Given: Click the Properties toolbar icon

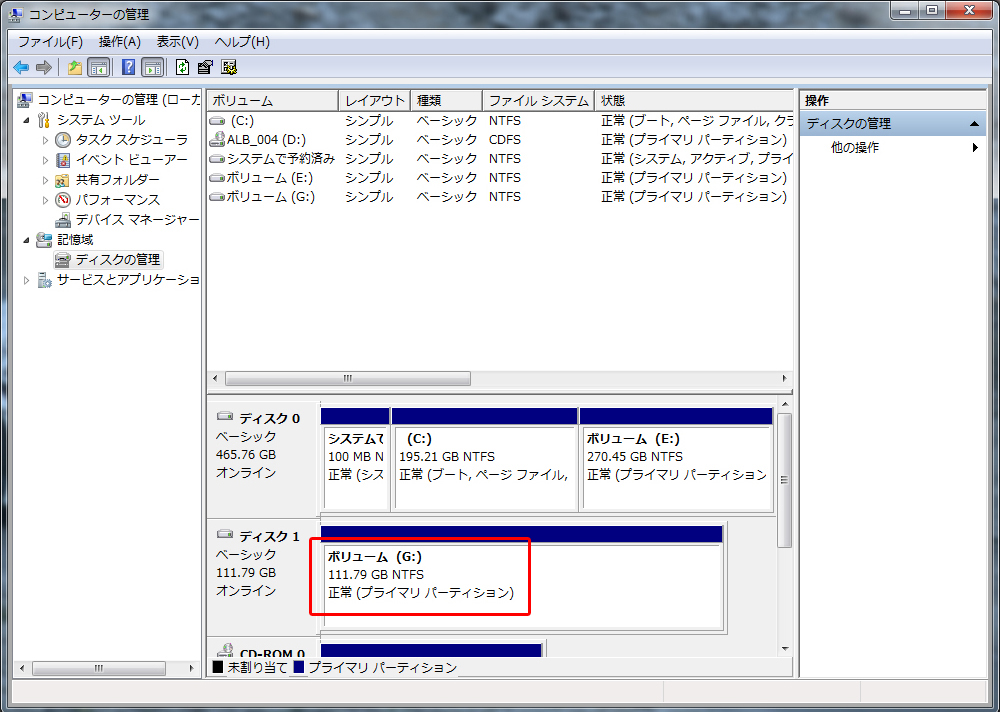Looking at the screenshot, I should tap(205, 67).
